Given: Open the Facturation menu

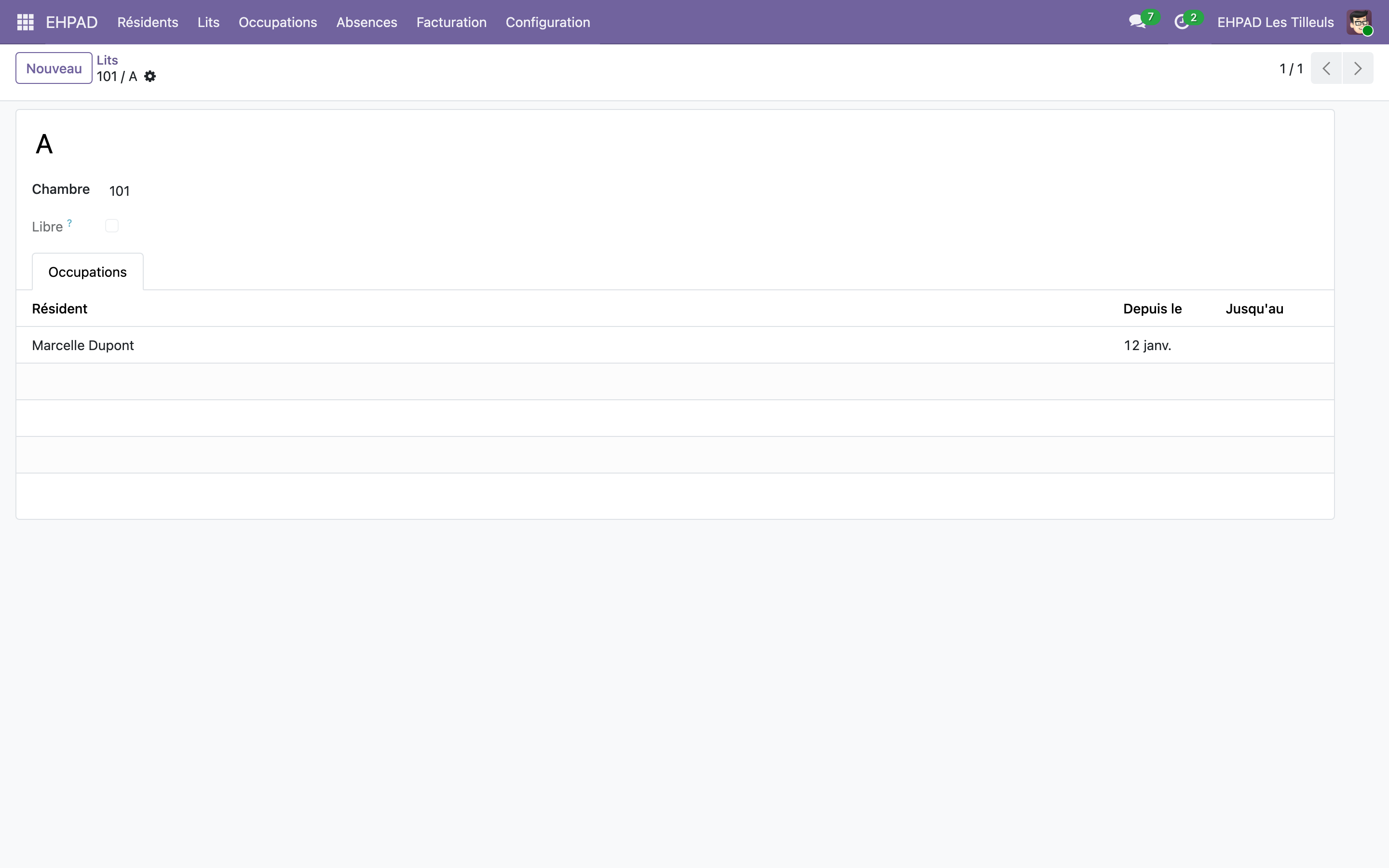Looking at the screenshot, I should [x=451, y=22].
